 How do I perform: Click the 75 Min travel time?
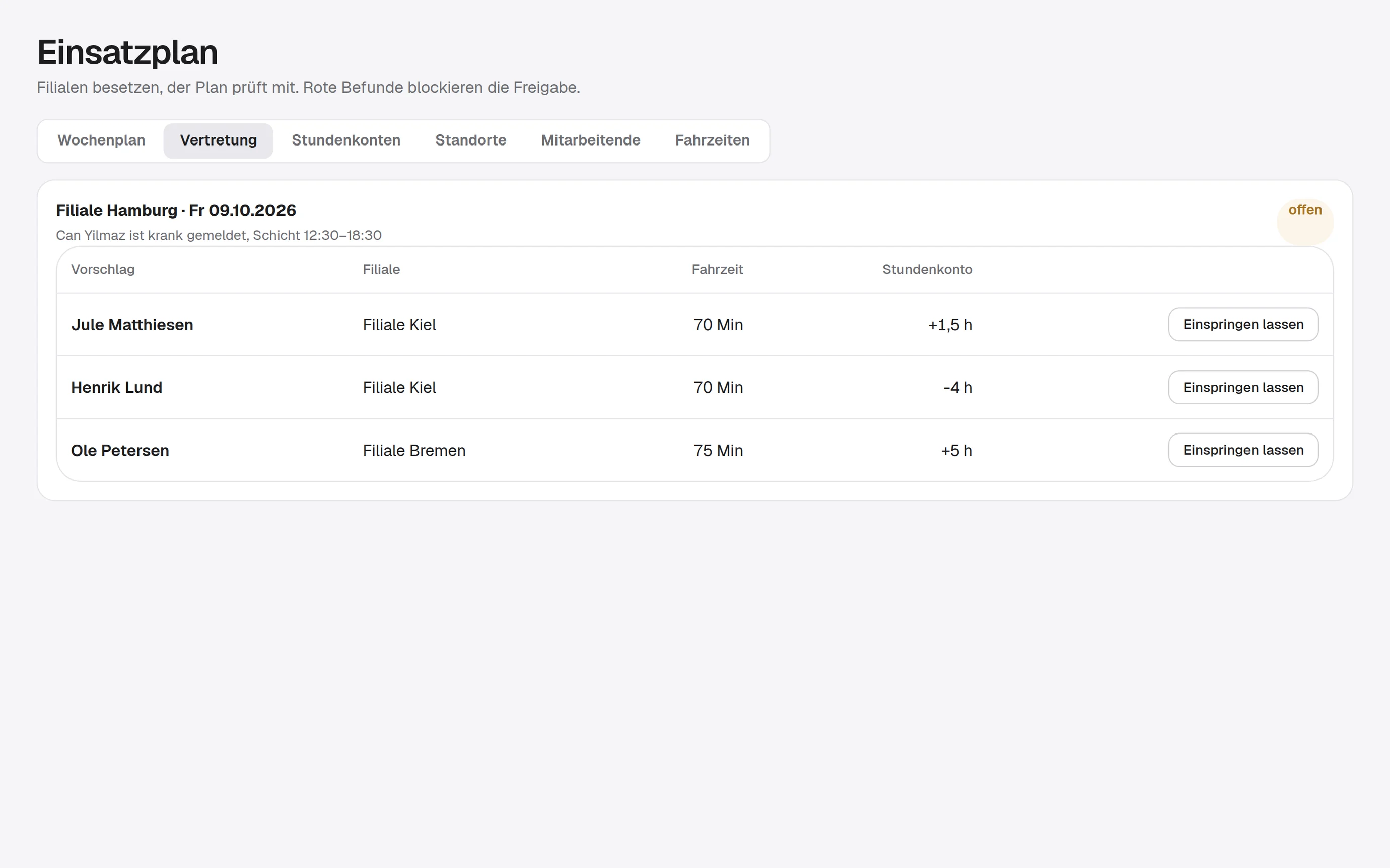(x=718, y=451)
